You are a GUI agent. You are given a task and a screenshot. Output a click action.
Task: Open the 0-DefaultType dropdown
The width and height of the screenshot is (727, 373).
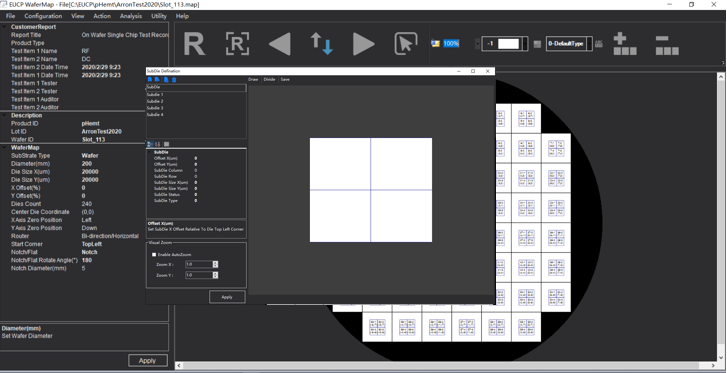point(589,44)
